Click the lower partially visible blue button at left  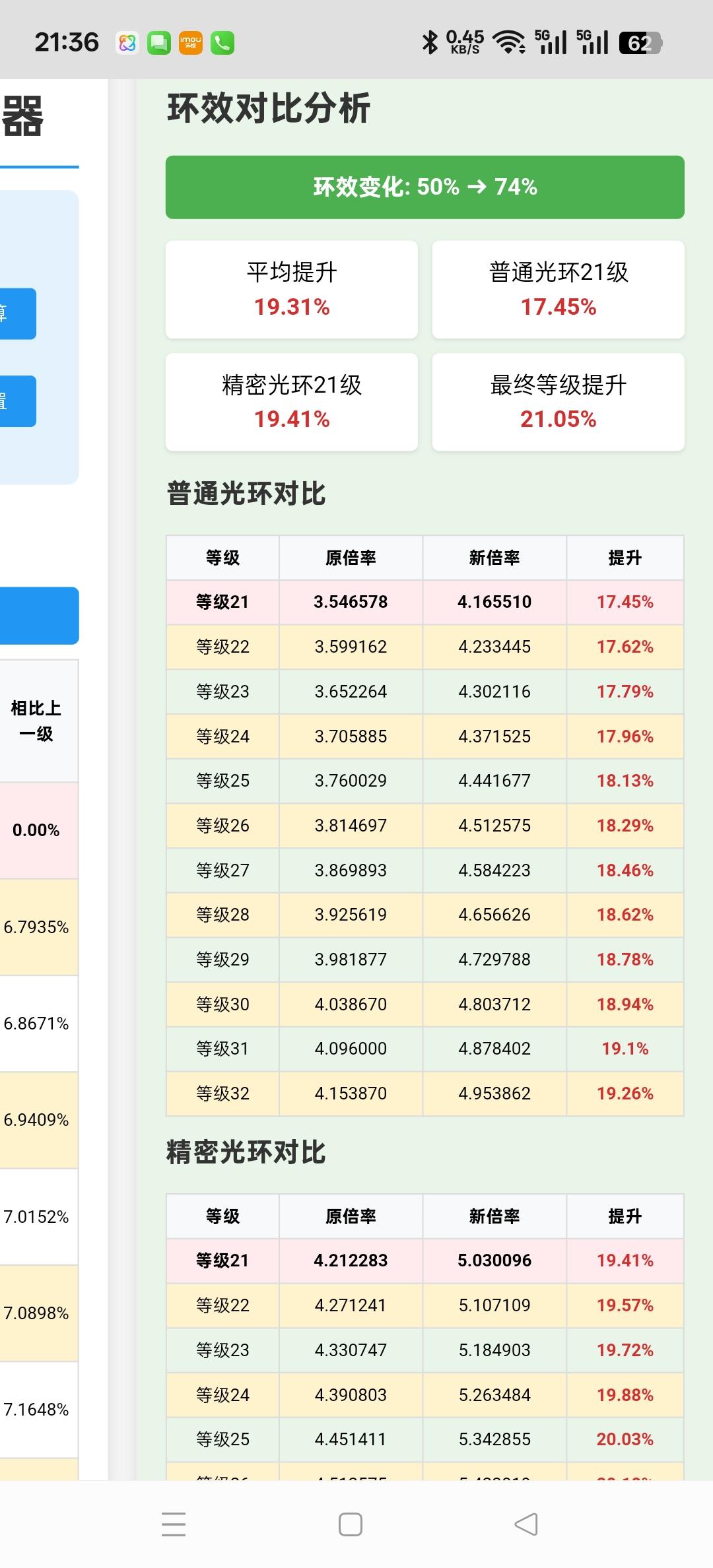pyautogui.click(x=18, y=401)
